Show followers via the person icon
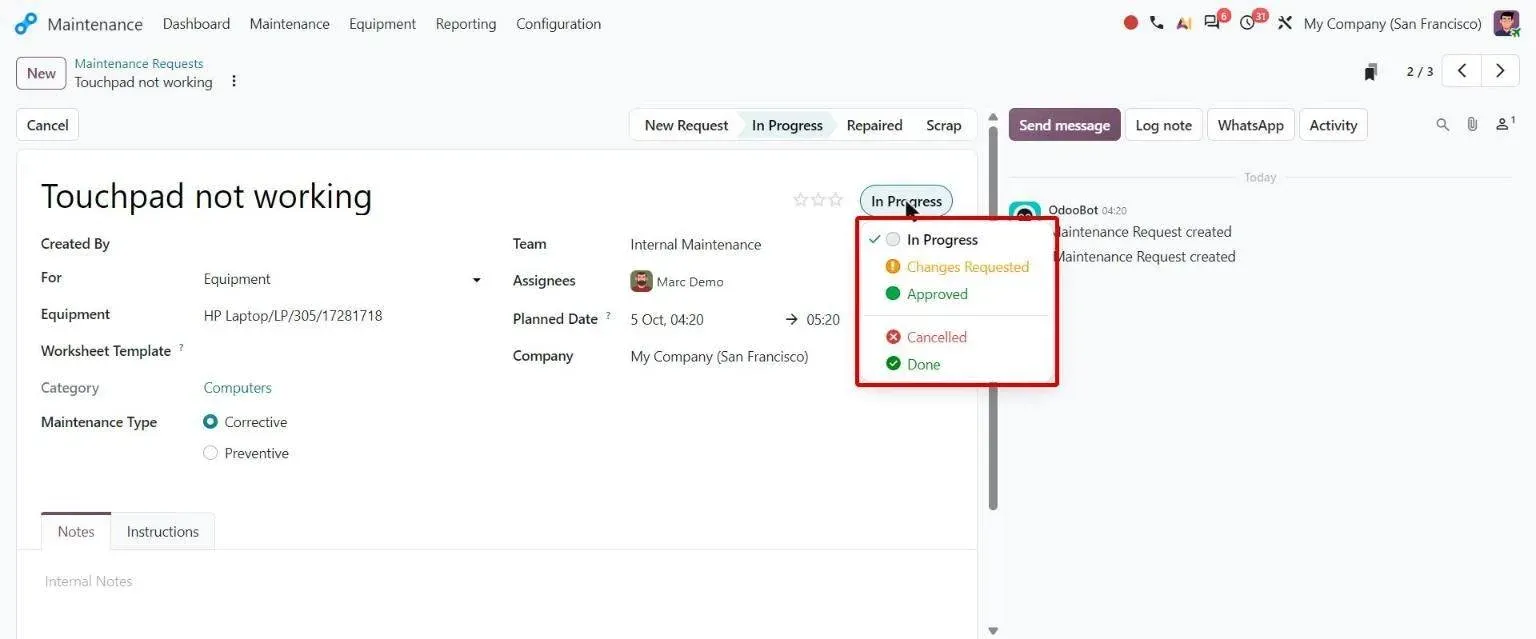 [x=1505, y=124]
